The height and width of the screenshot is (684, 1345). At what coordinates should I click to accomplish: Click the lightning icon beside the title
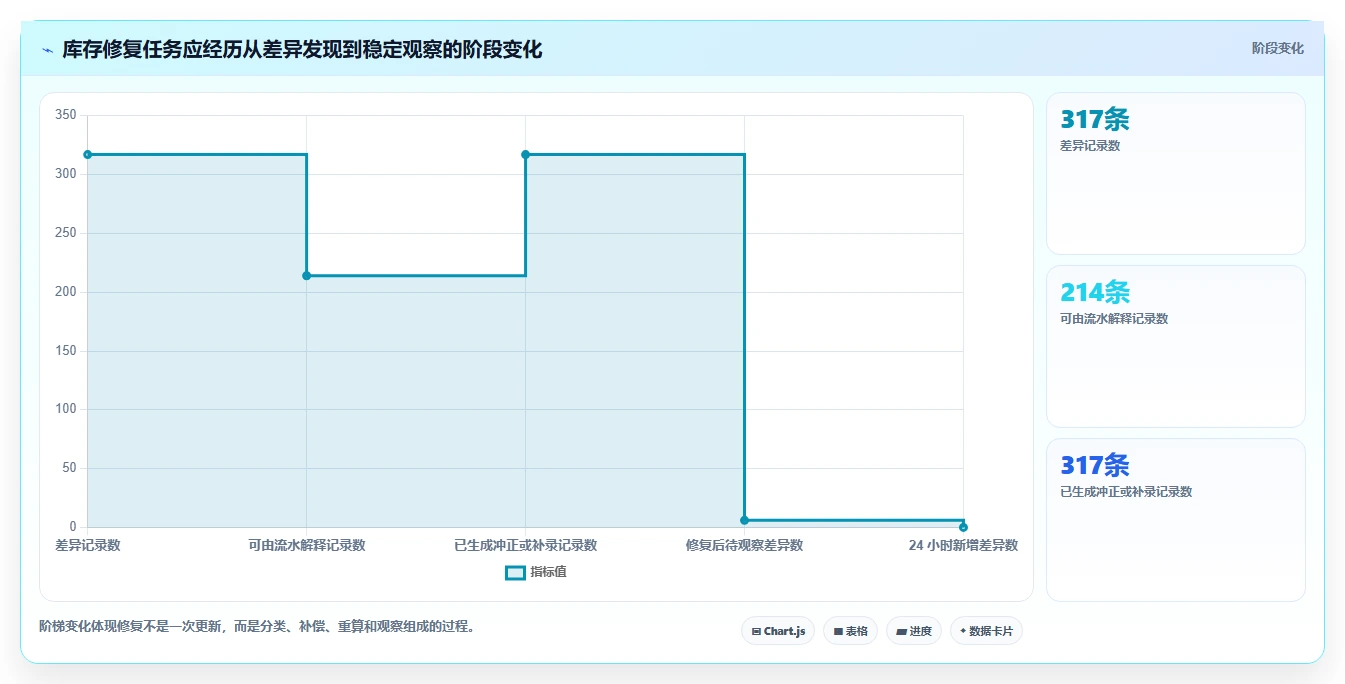tap(47, 50)
